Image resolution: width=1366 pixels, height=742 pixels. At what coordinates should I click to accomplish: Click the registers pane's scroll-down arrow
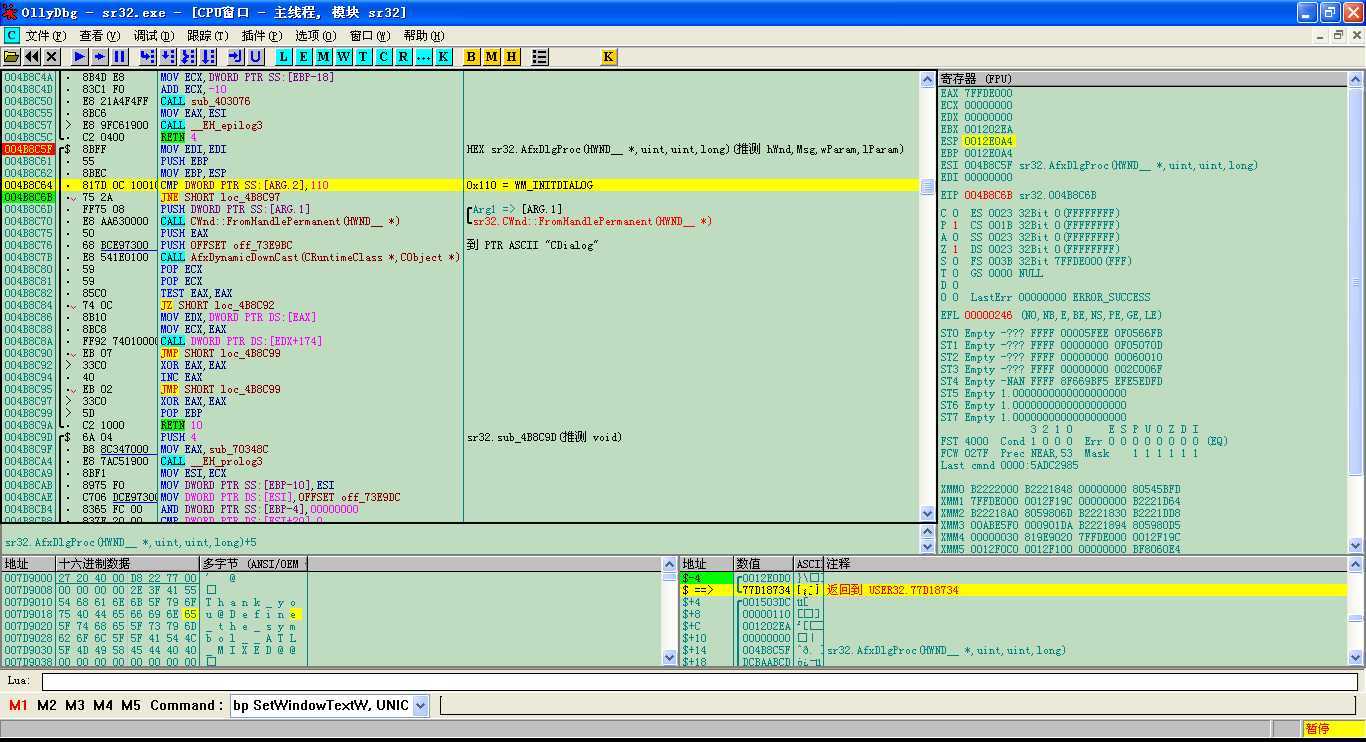pyautogui.click(x=1356, y=545)
